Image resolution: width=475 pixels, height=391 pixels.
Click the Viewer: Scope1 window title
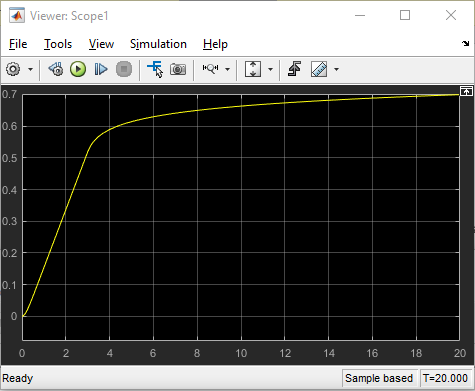(69, 16)
